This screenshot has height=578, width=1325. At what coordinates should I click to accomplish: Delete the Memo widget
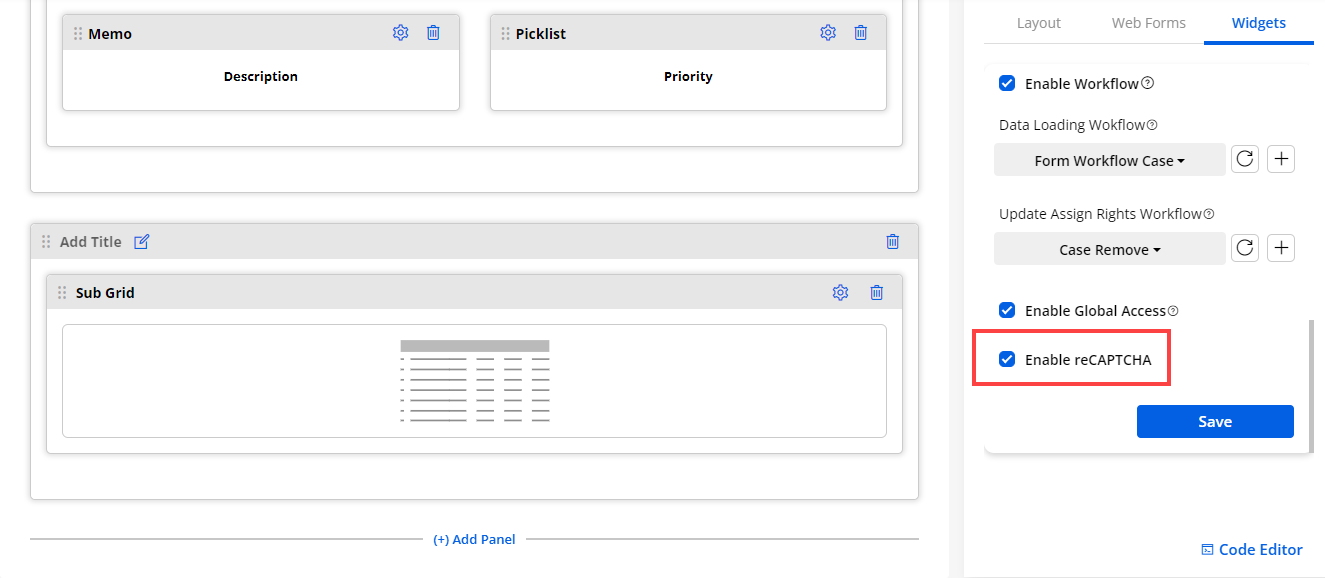(433, 33)
